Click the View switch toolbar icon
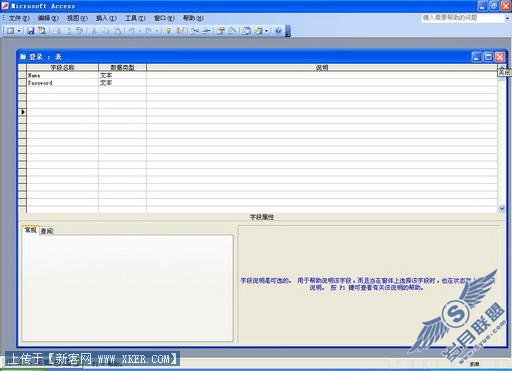This screenshot has height=371, width=512. point(10,31)
